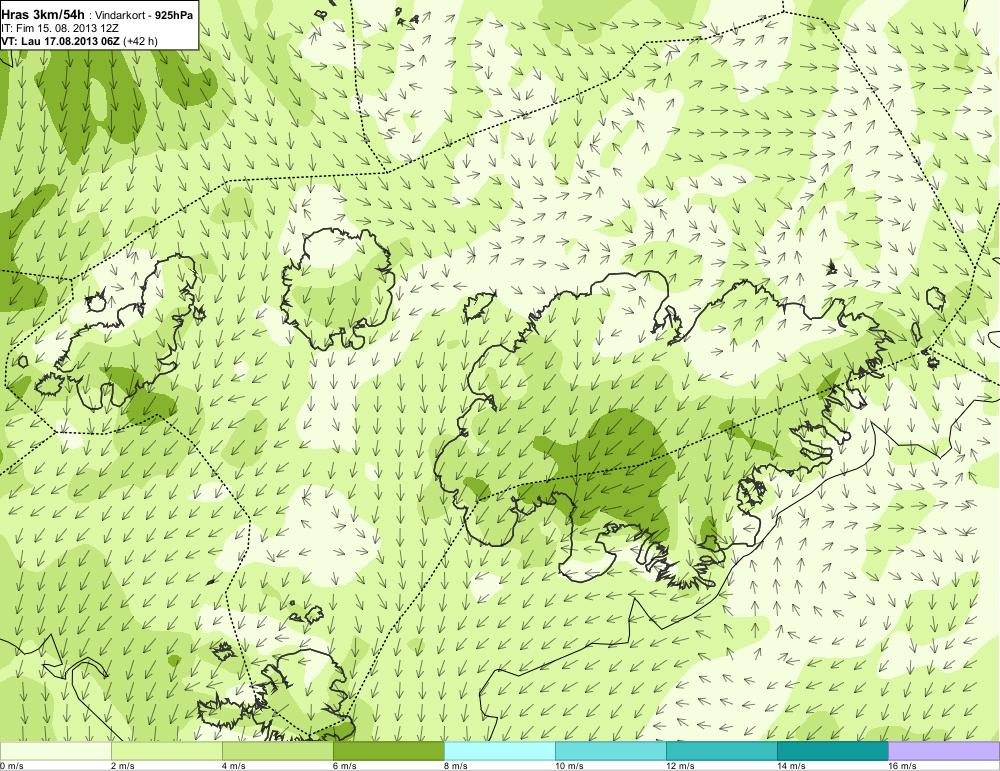Click the '0 m/s' legend label
Viewport: 1000px width, 771px height.
tap(11, 766)
